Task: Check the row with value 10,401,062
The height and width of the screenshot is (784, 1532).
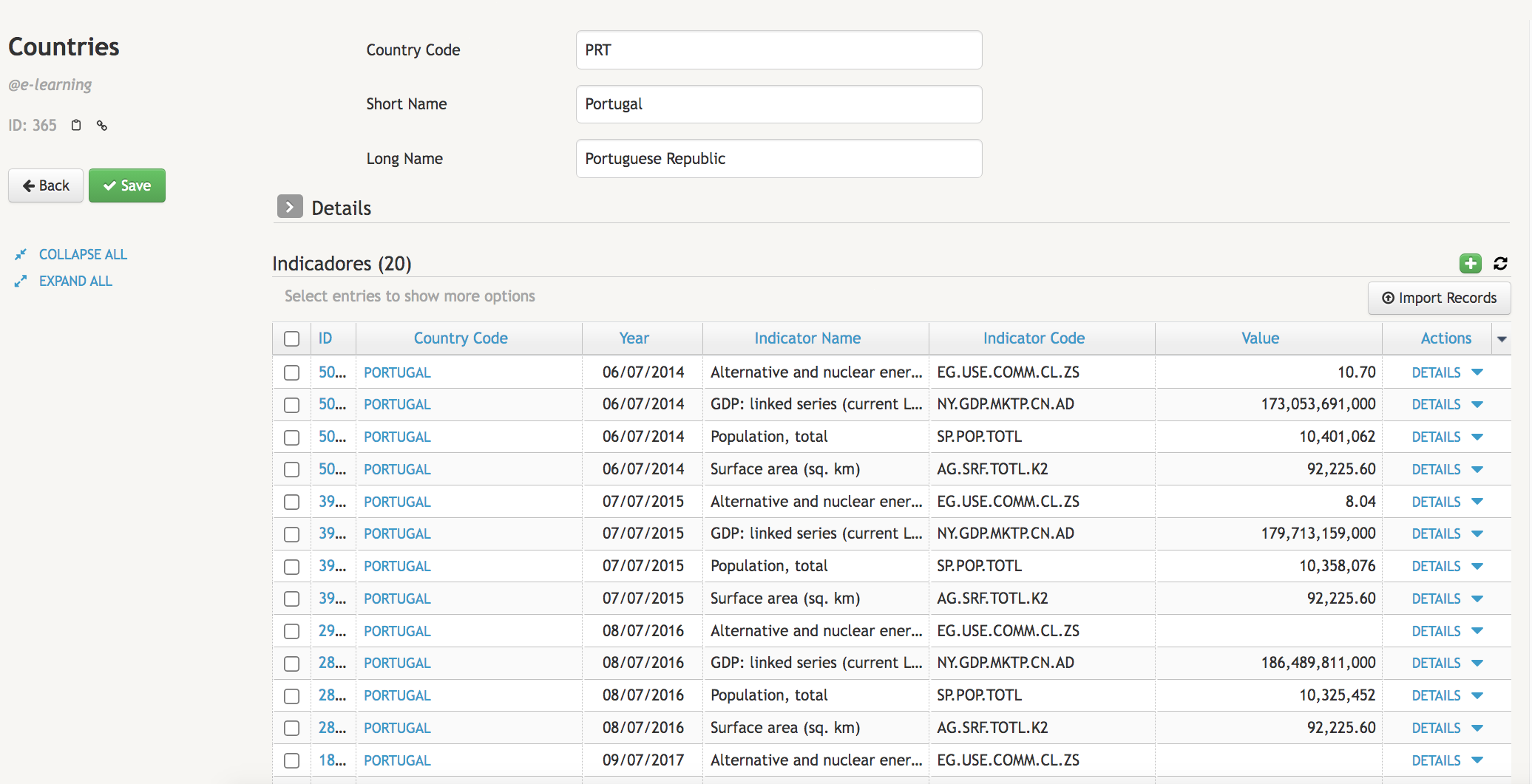Action: 291,437
